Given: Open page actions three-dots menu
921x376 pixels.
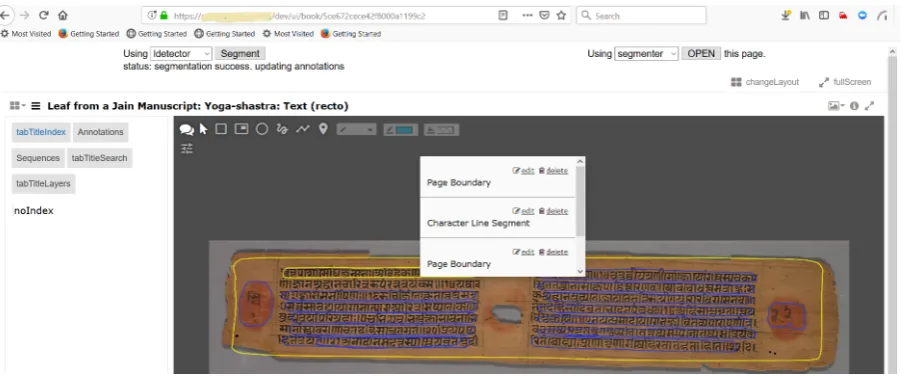Looking at the screenshot, I should pos(527,15).
